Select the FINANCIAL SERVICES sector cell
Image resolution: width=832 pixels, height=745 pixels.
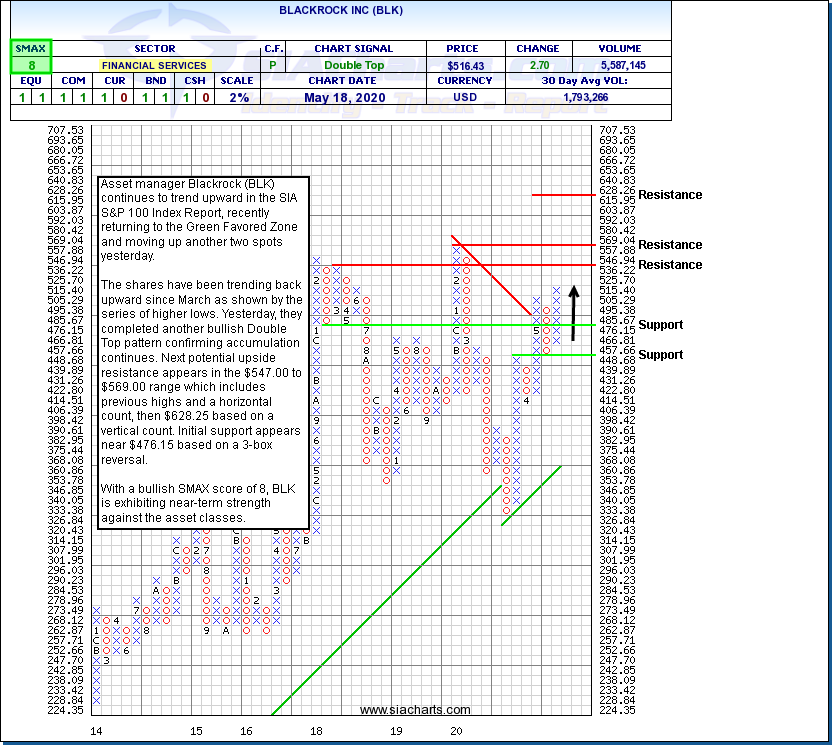[x=154, y=65]
